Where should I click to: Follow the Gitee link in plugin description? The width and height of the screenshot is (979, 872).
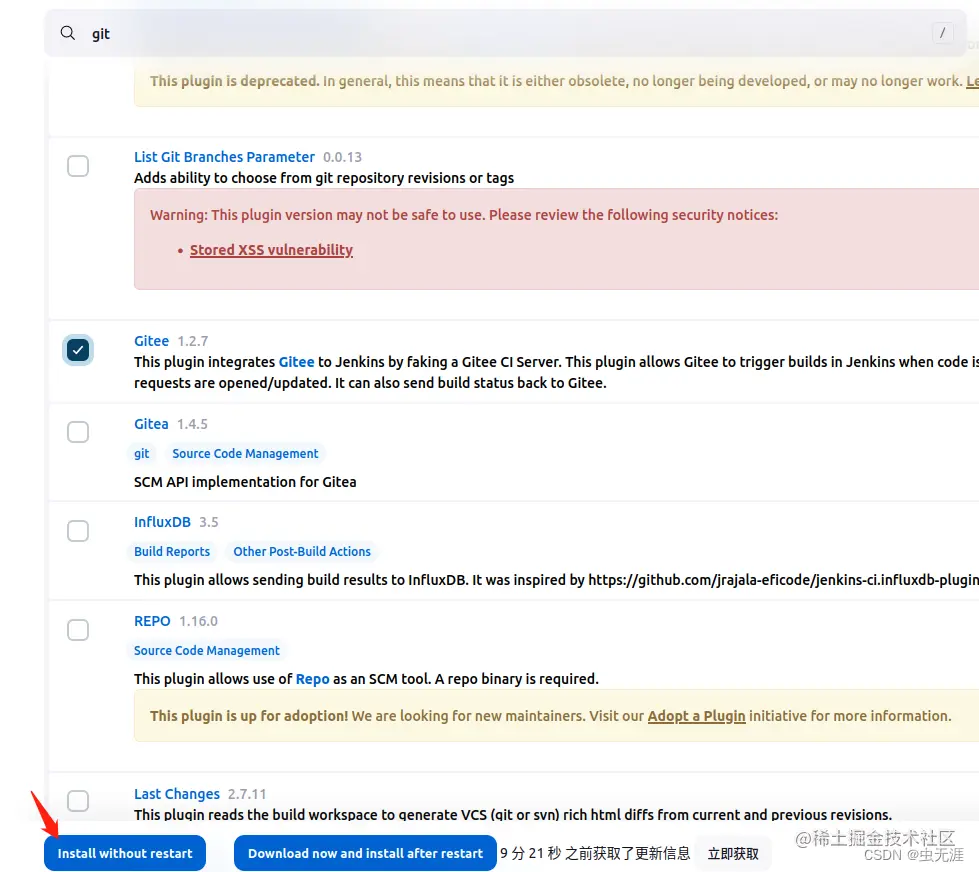tap(296, 362)
